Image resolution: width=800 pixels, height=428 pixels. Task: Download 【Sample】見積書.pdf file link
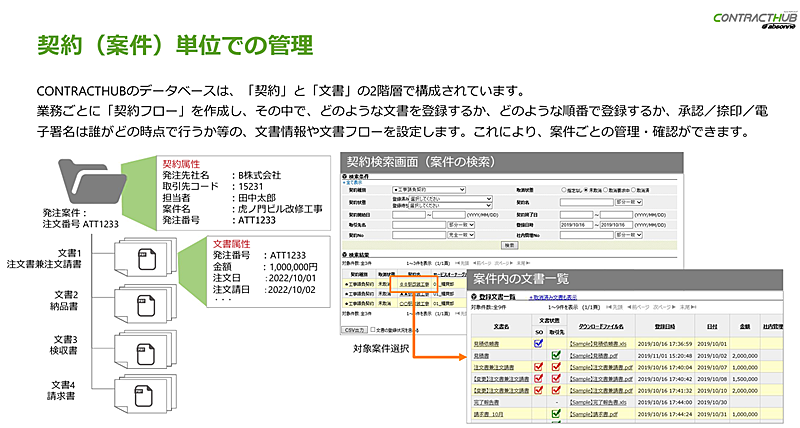pos(593,356)
